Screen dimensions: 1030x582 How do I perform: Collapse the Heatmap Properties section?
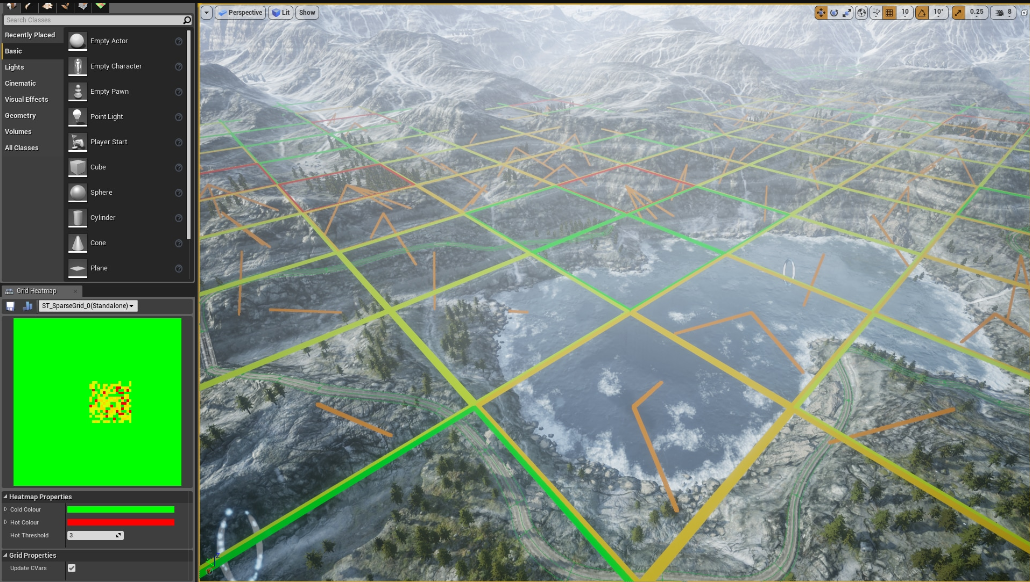pyautogui.click(x=6, y=497)
